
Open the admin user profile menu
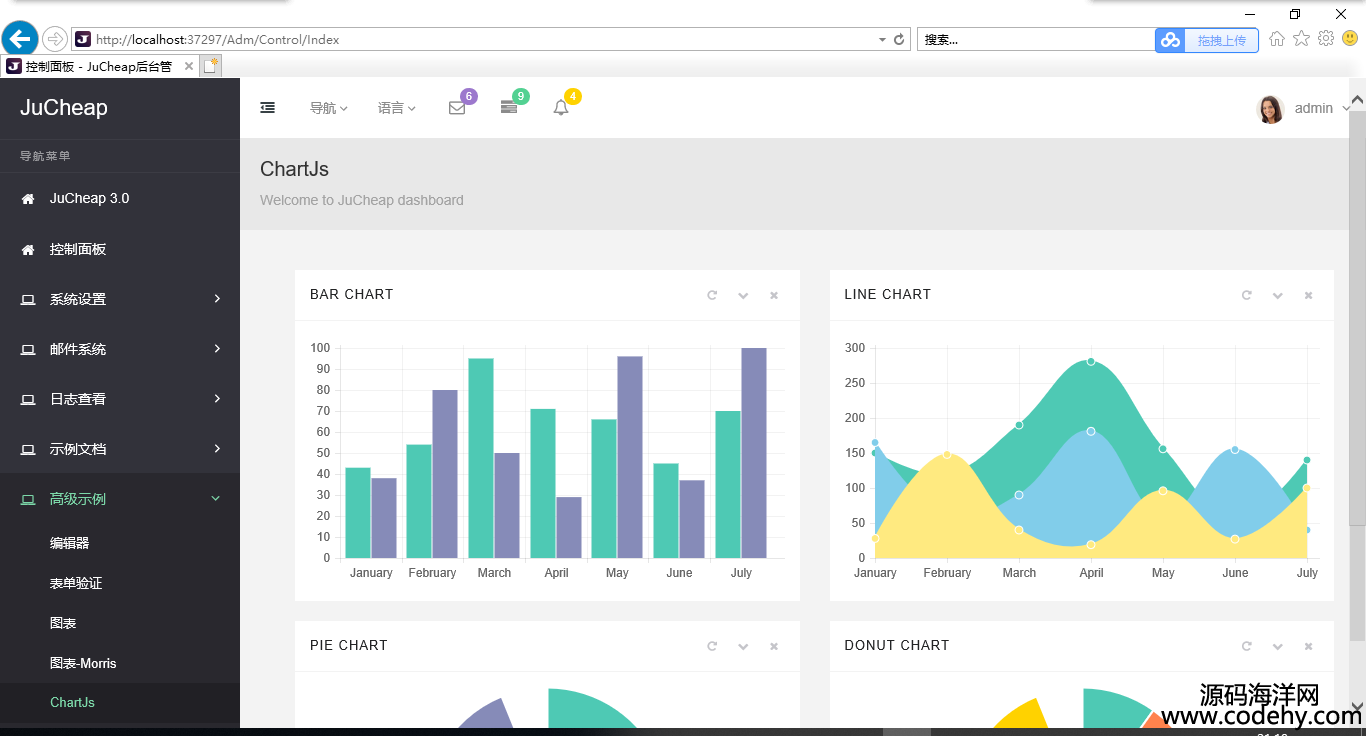click(x=1302, y=108)
